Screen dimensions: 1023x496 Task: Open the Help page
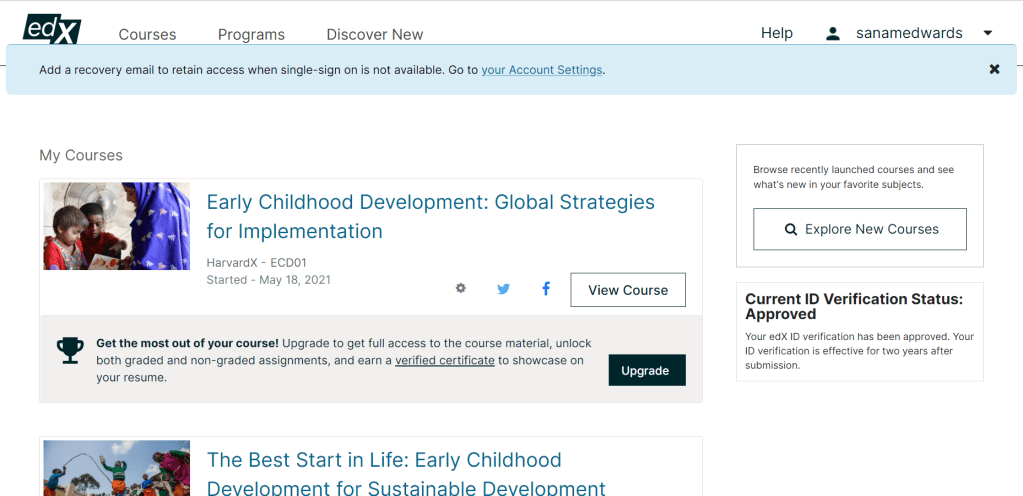[x=776, y=33]
